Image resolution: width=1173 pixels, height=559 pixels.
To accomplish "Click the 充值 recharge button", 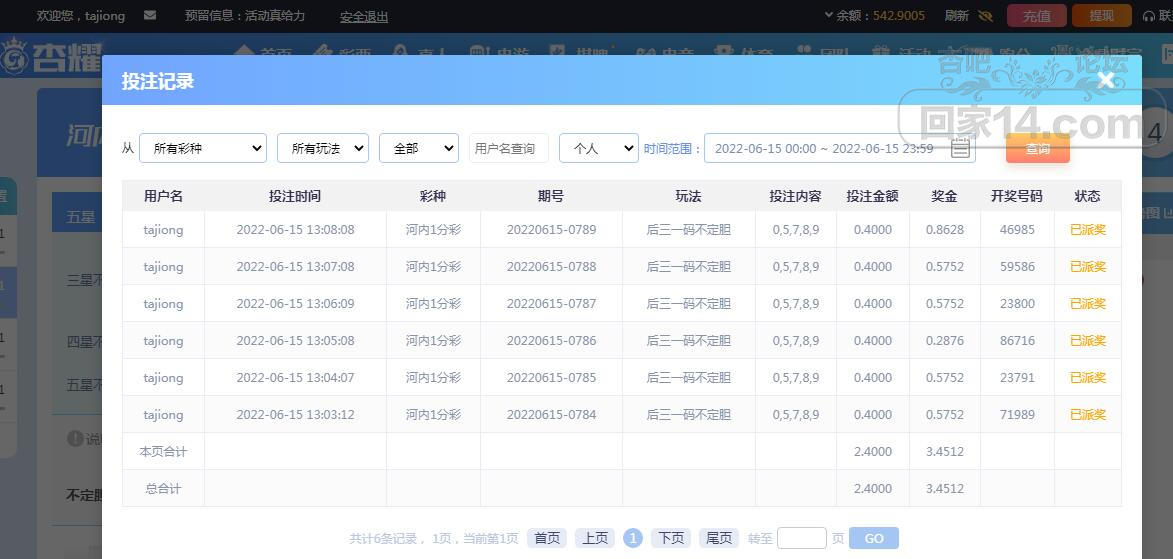I will 1036,16.
